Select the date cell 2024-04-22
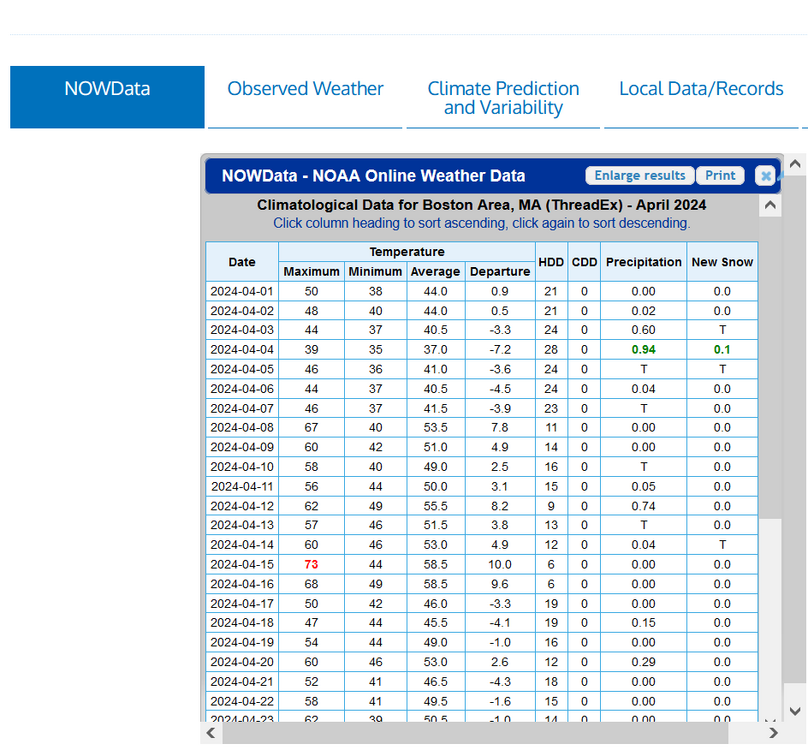 tap(242, 702)
